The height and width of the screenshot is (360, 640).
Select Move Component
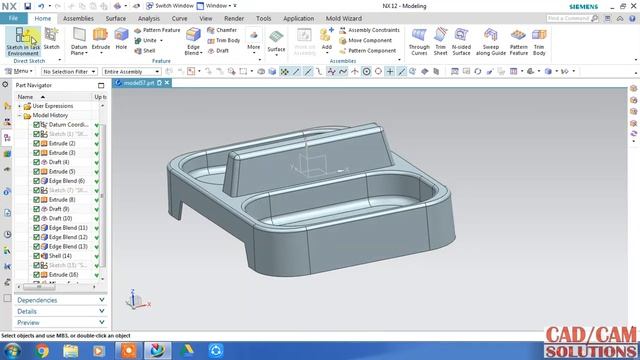coord(365,40)
